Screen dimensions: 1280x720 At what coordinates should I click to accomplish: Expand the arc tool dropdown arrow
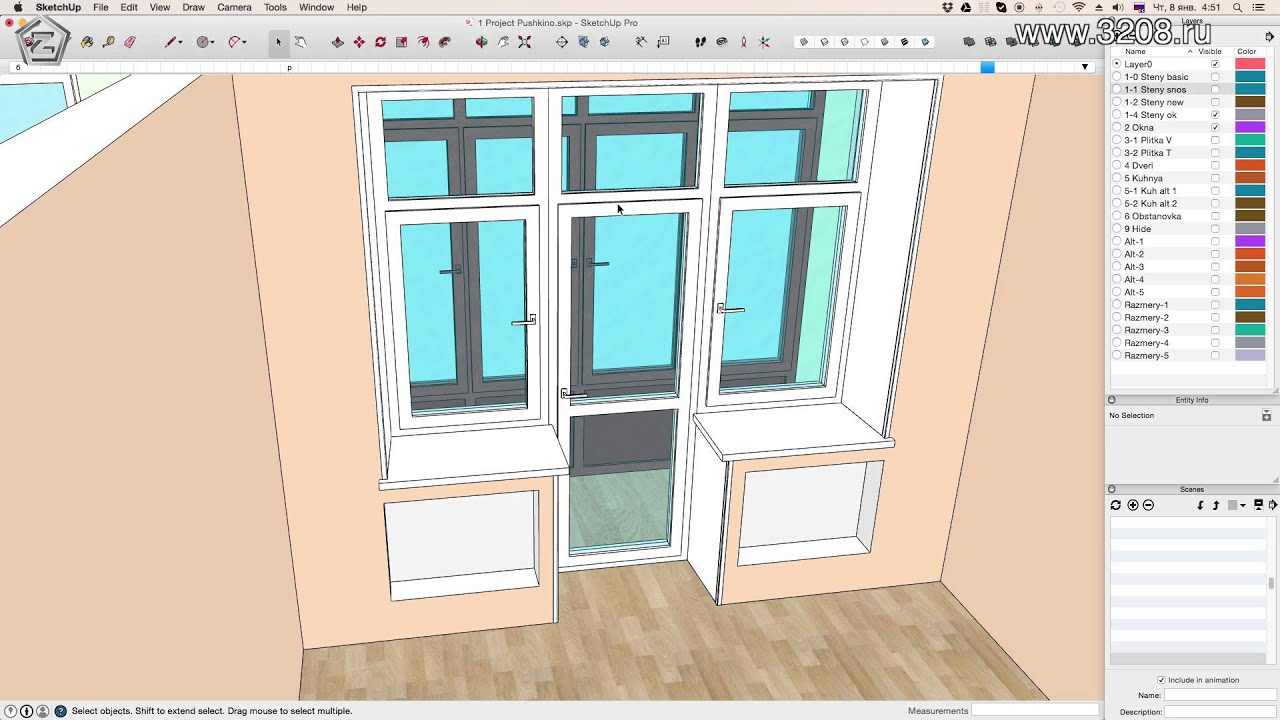[x=244, y=42]
